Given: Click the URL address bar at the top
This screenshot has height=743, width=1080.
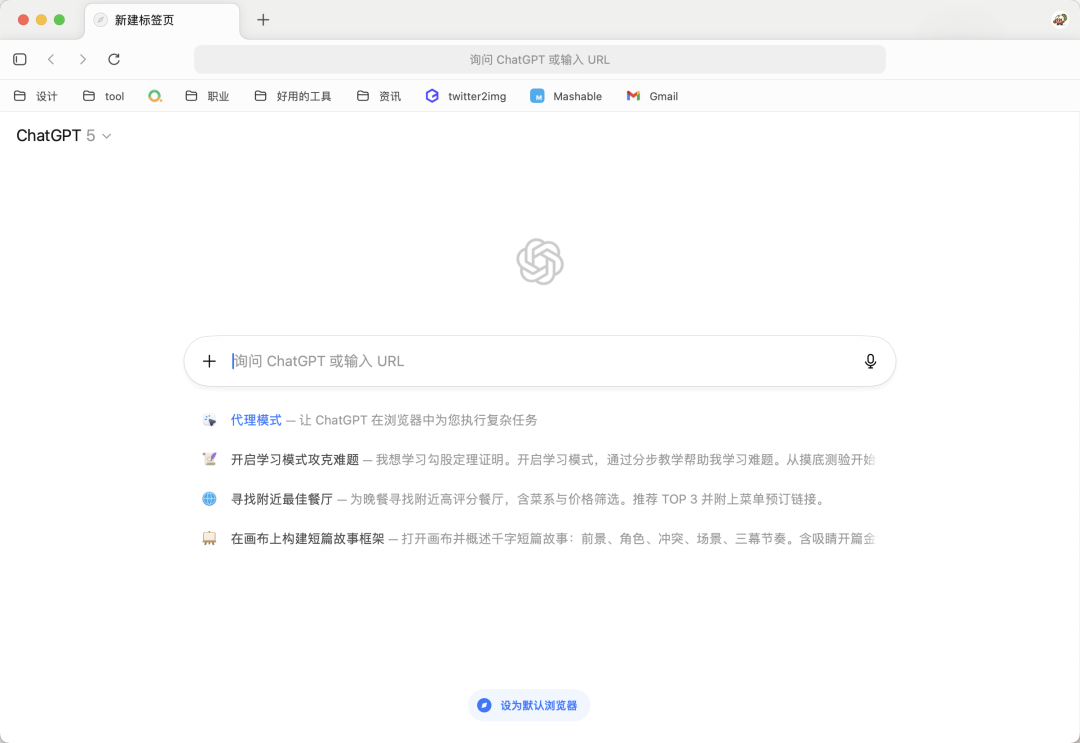Looking at the screenshot, I should tap(540, 59).
